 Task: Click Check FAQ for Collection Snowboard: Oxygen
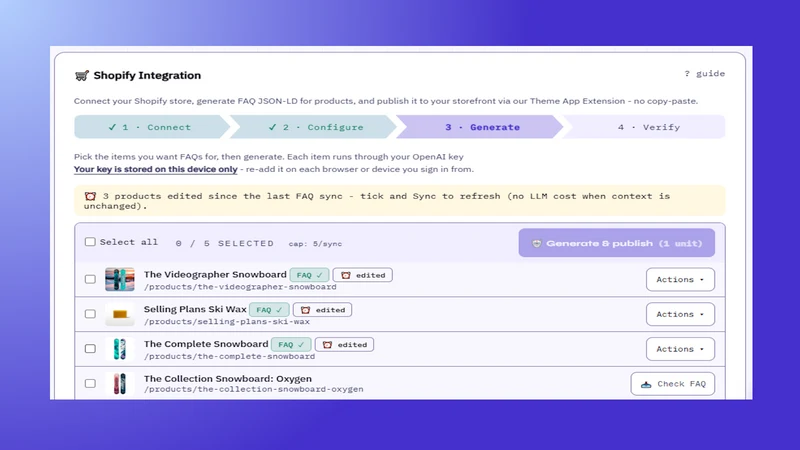coord(672,384)
